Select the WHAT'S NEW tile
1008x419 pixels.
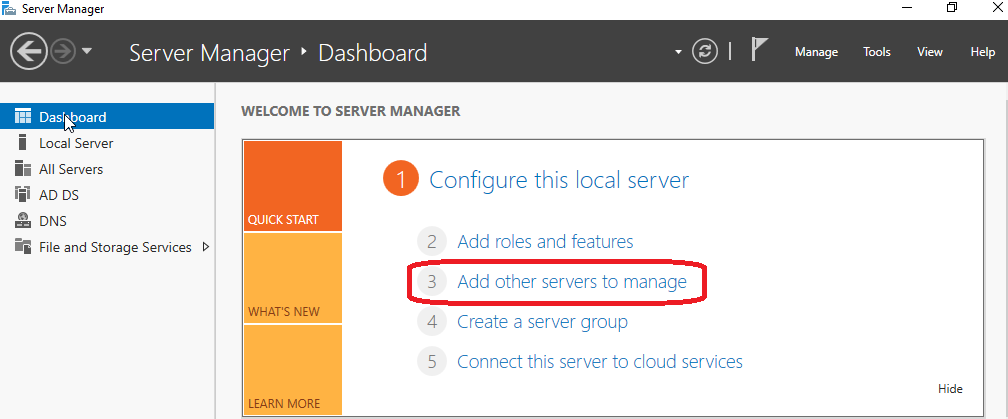[x=292, y=278]
